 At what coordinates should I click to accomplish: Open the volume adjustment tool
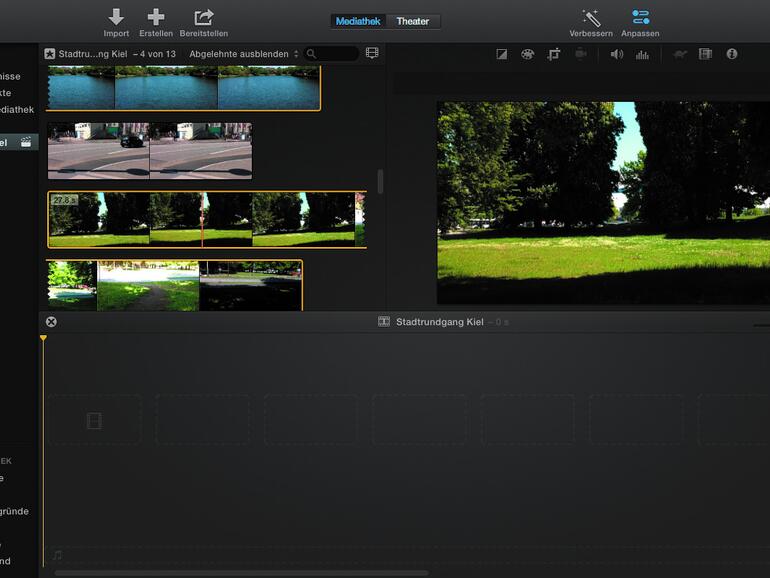pyautogui.click(x=616, y=54)
